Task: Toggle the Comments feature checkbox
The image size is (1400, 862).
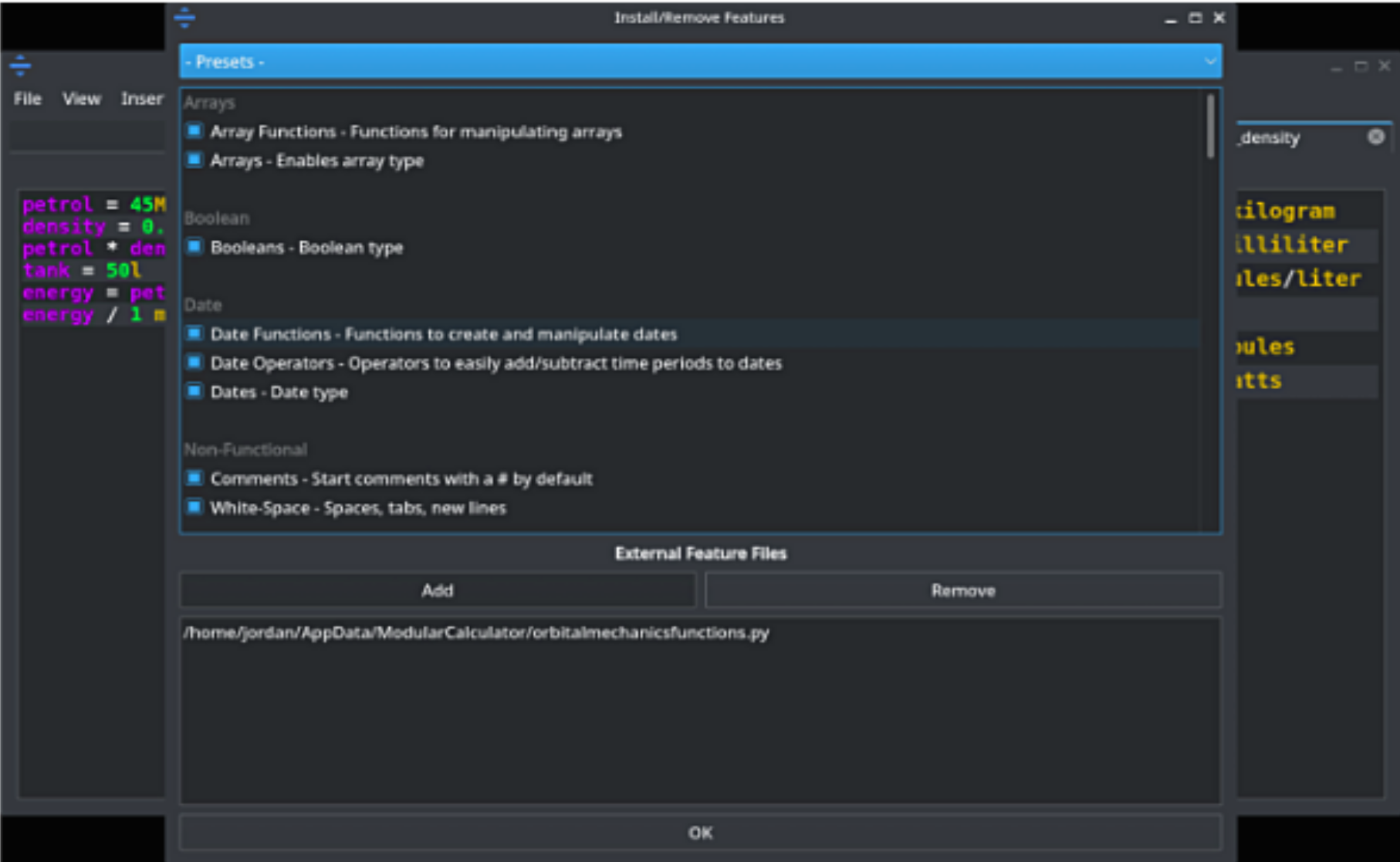Action: [x=194, y=478]
